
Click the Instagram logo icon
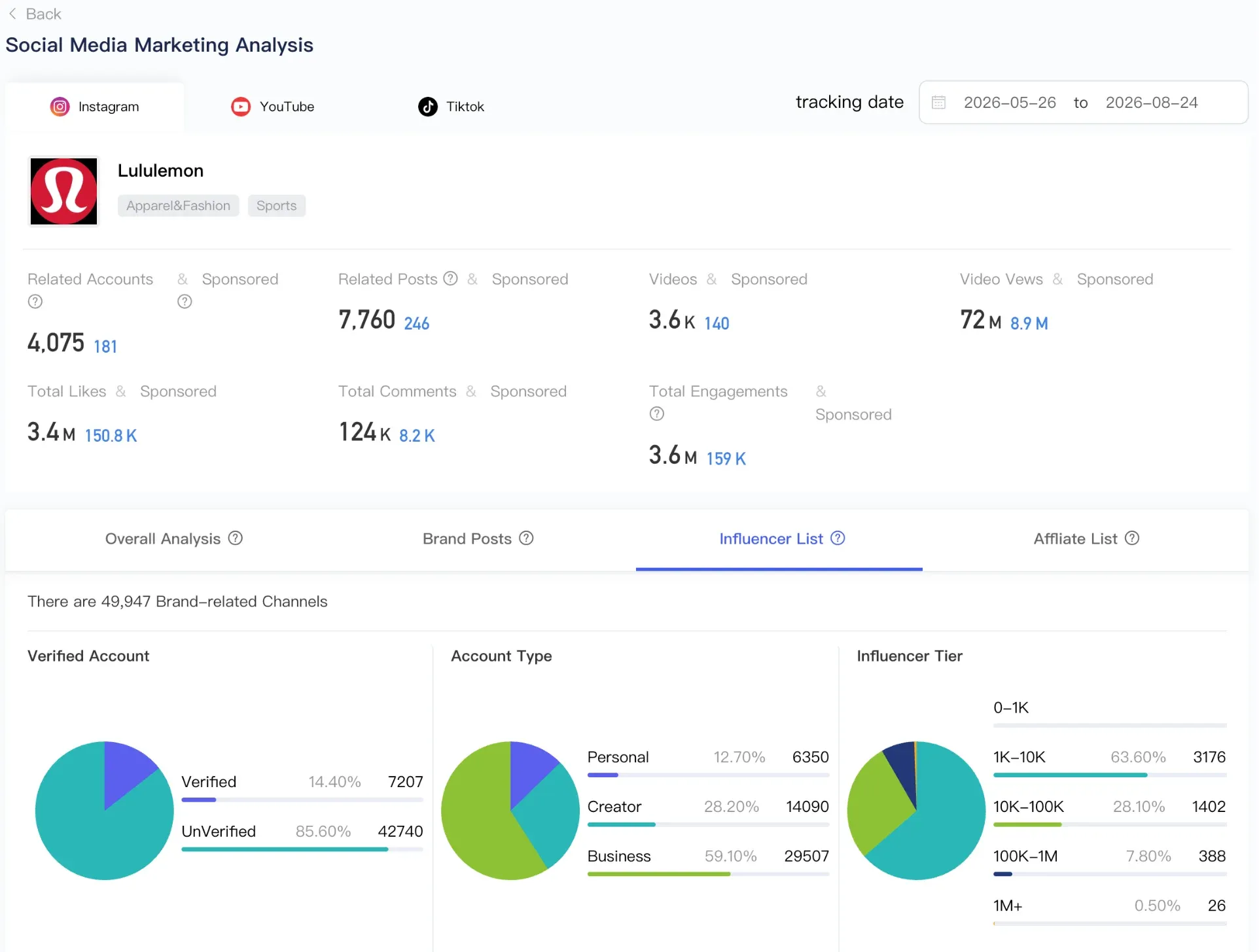60,107
